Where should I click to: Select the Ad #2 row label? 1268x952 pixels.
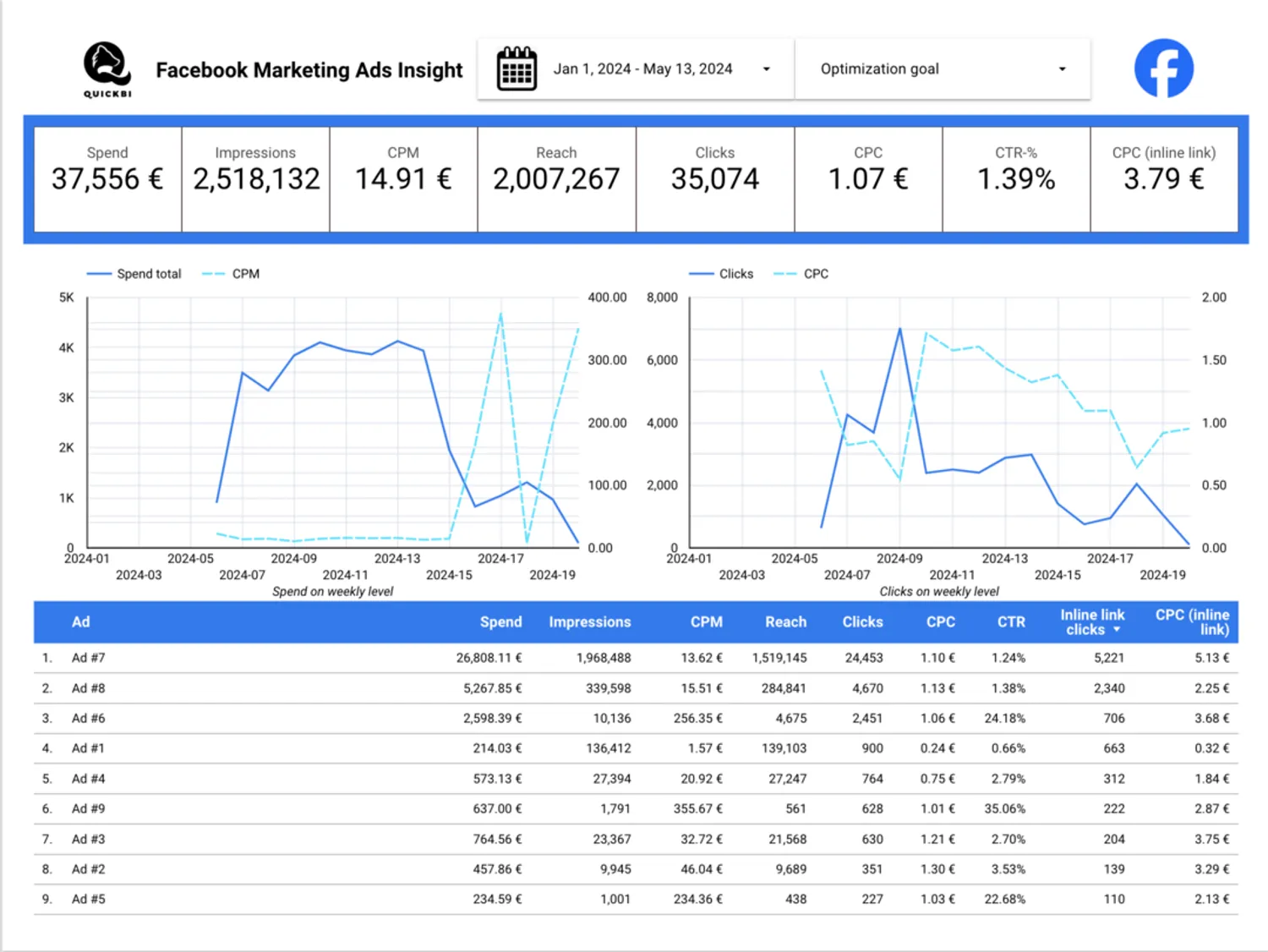(x=88, y=869)
